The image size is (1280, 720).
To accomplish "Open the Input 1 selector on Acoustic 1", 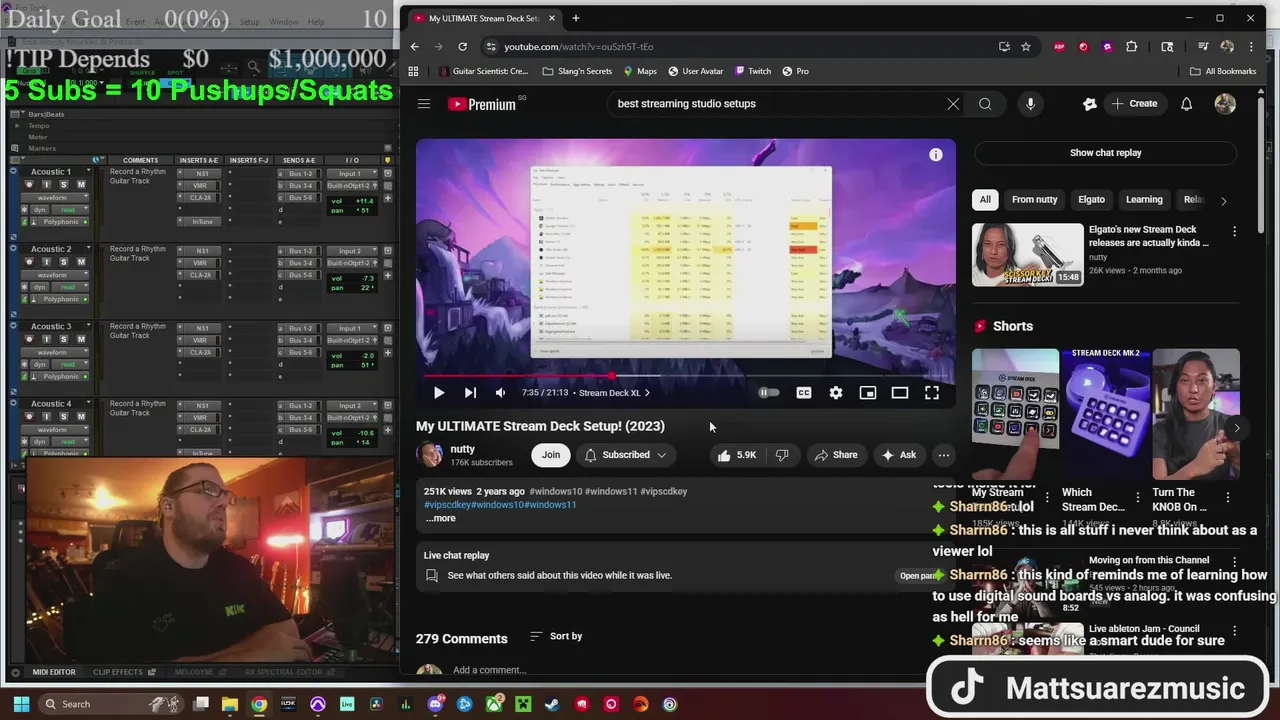I will [x=351, y=174].
